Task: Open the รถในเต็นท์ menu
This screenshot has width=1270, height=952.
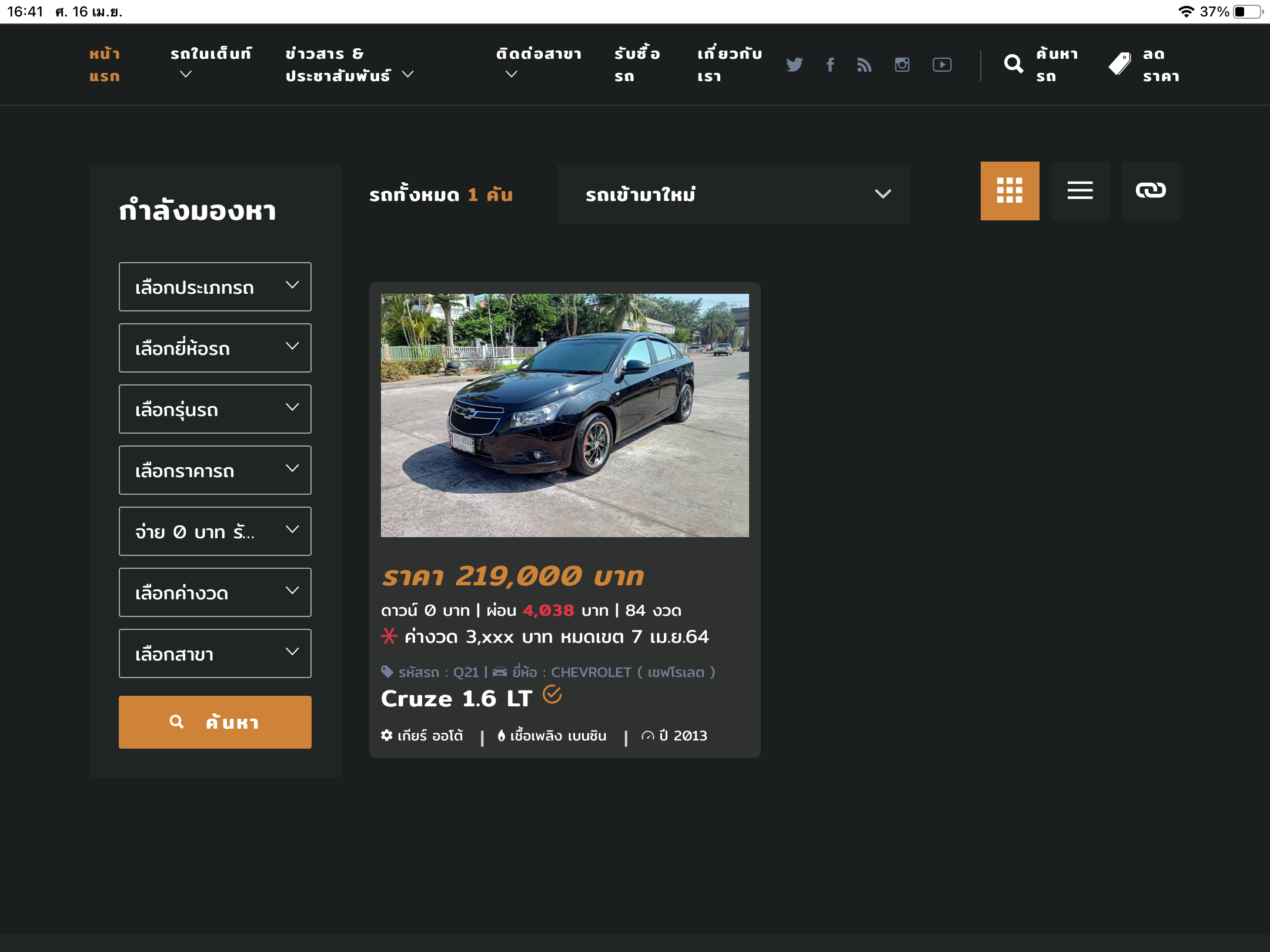Action: coord(210,63)
